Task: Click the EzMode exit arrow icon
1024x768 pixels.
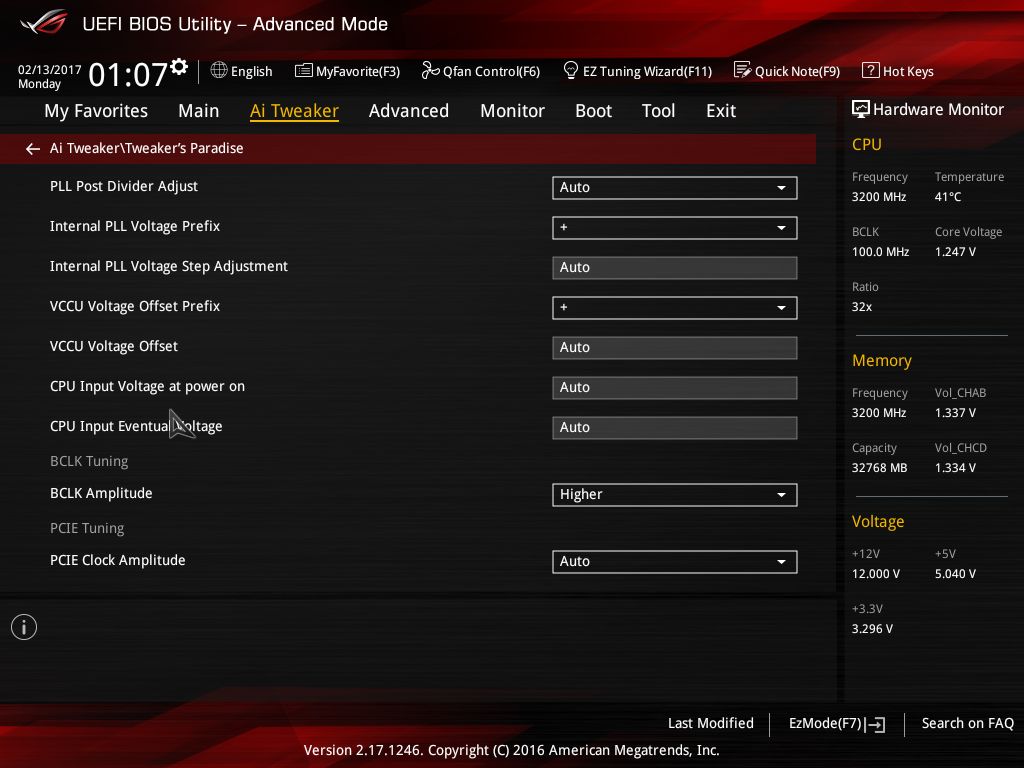Action: [x=876, y=724]
